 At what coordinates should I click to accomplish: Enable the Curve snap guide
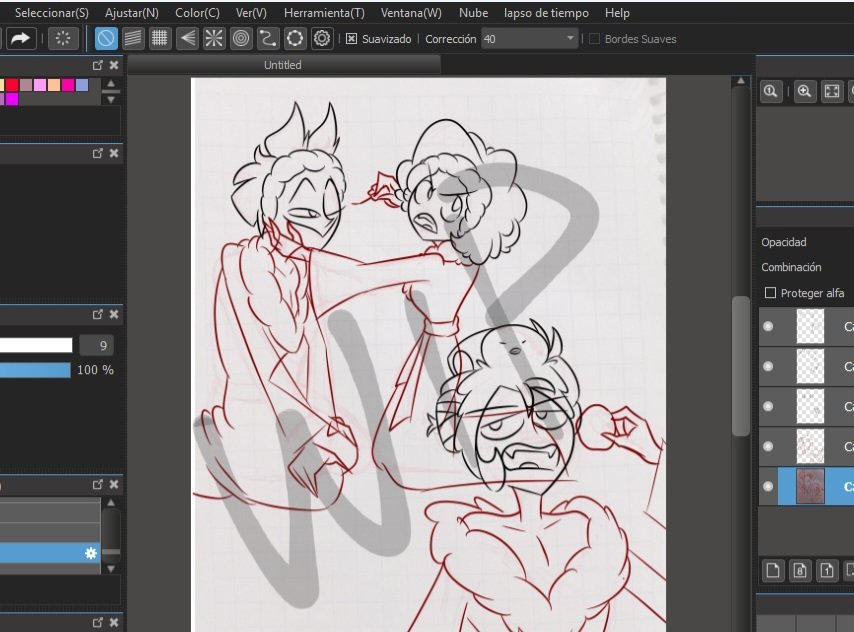(267, 39)
